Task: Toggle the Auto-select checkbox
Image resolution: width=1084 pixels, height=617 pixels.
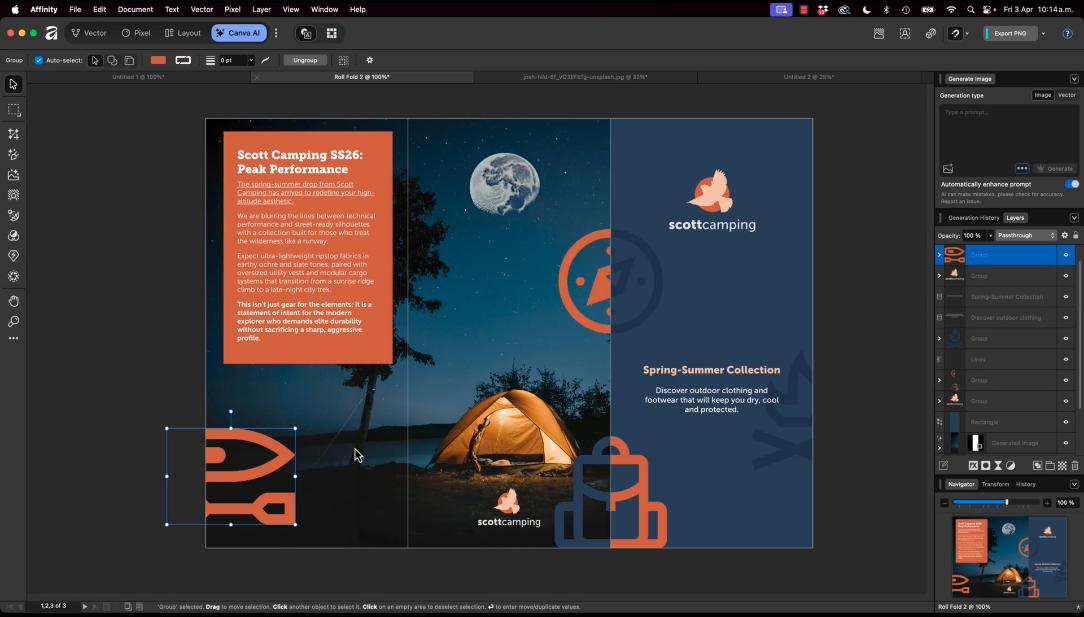Action: tap(39, 60)
